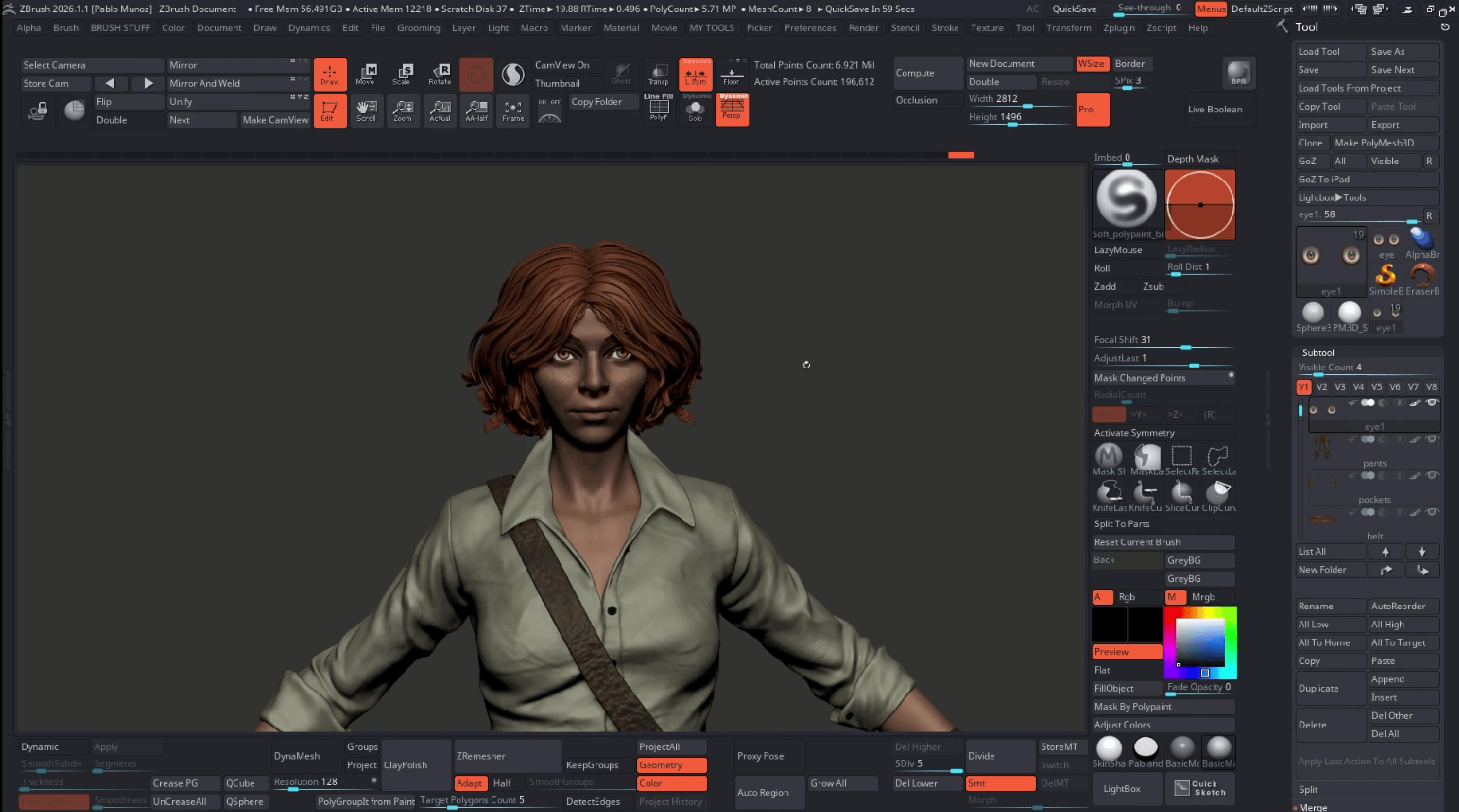
Task: Collapse the Subtool panel header
Action: pos(1318,353)
